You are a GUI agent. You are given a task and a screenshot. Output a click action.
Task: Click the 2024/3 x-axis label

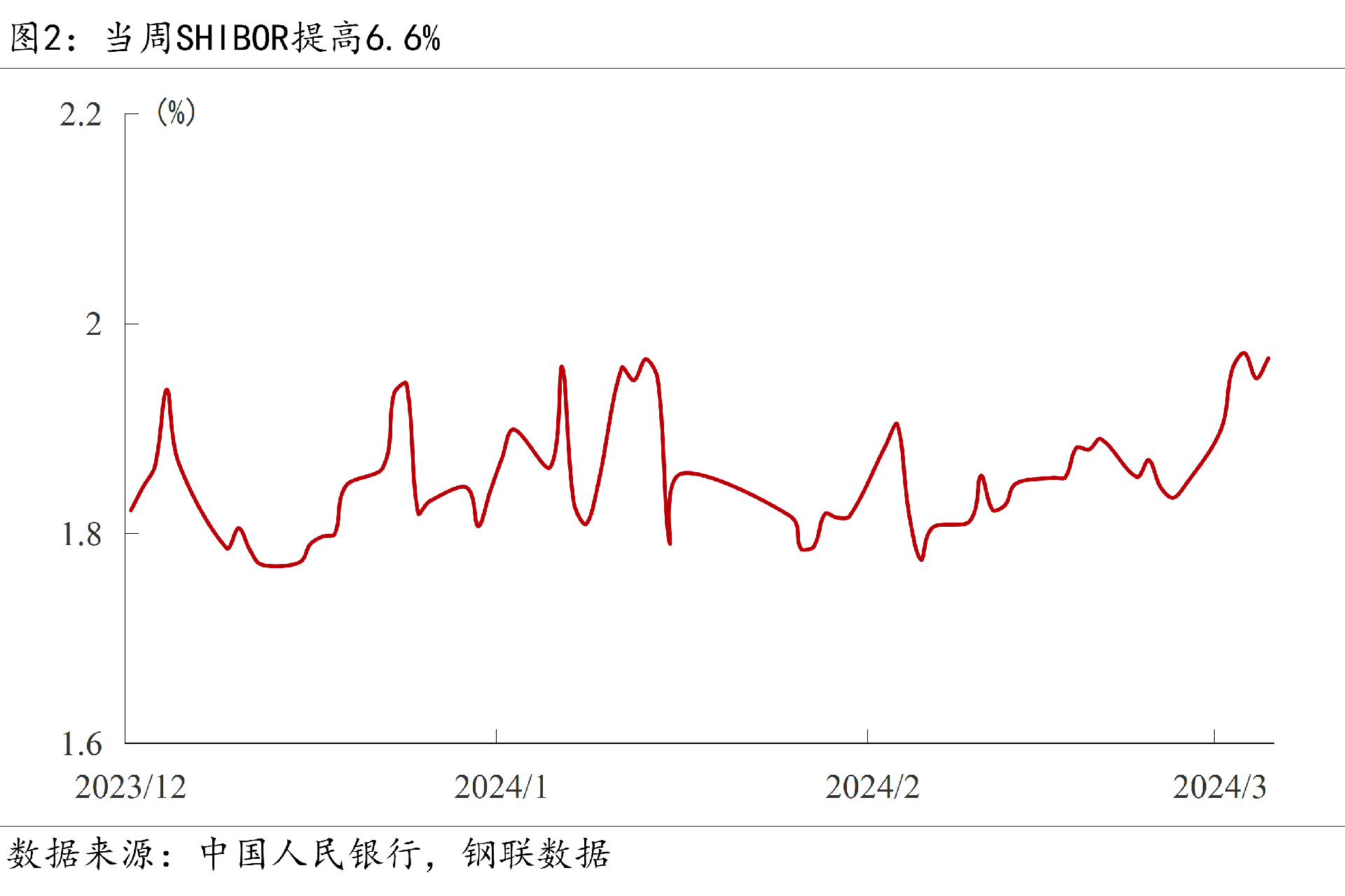point(1219,787)
